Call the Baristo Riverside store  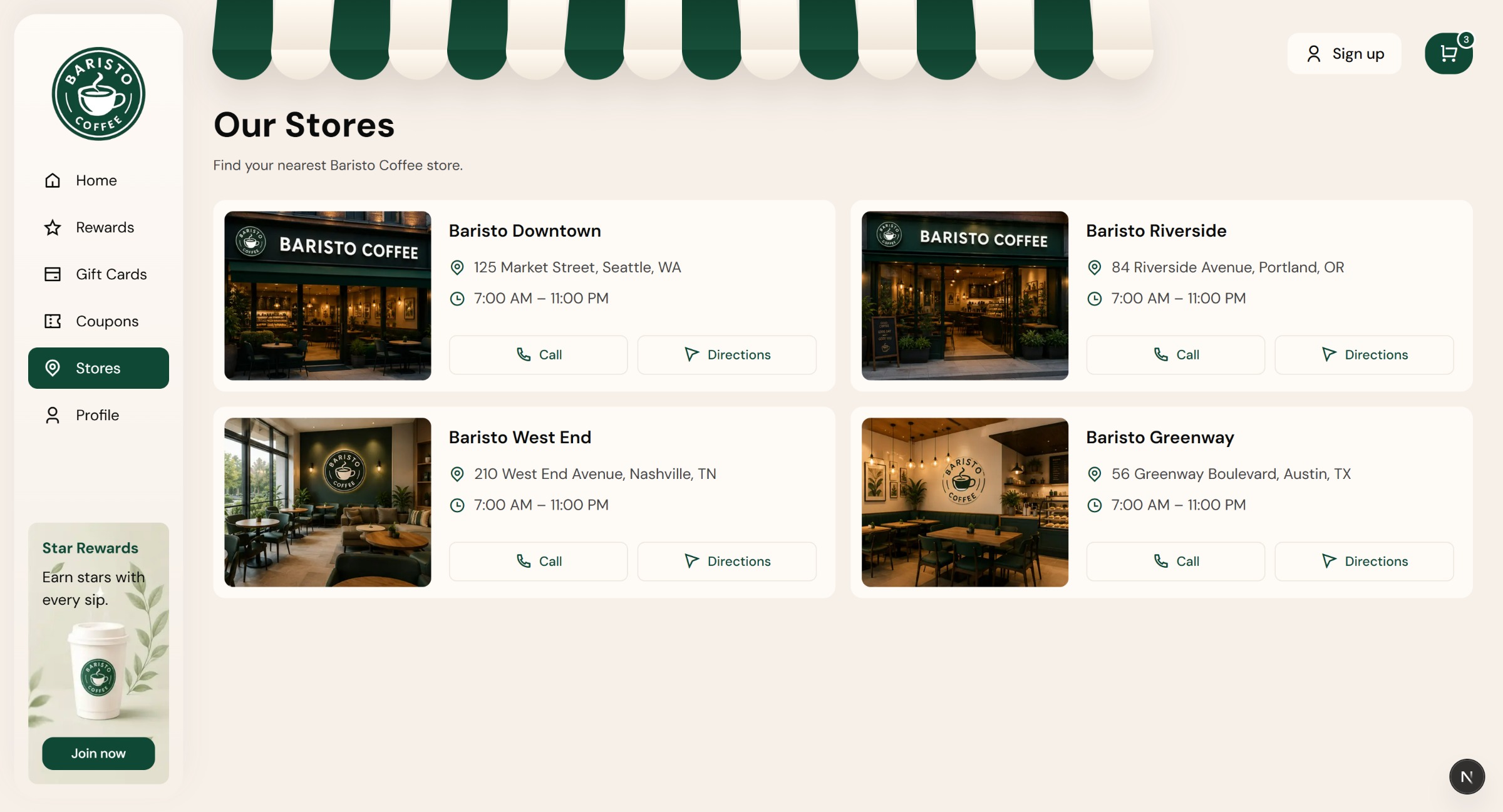tap(1175, 355)
